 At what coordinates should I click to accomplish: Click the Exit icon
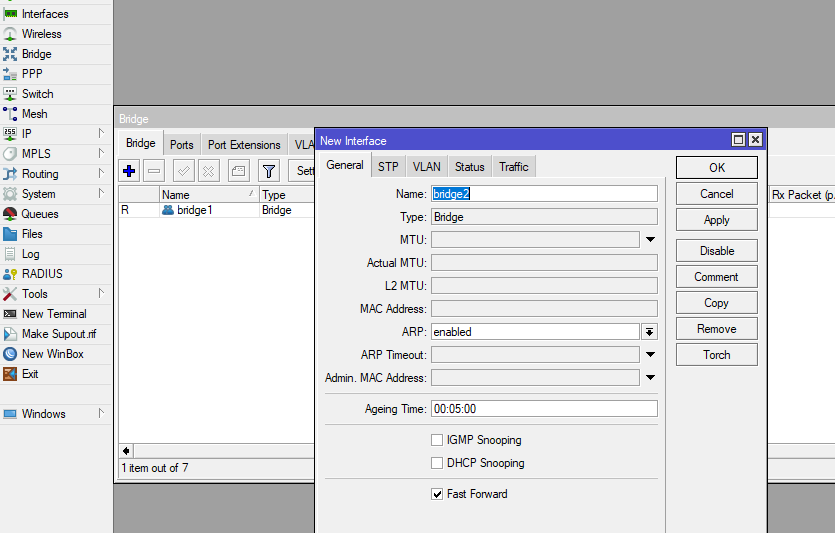(x=10, y=374)
